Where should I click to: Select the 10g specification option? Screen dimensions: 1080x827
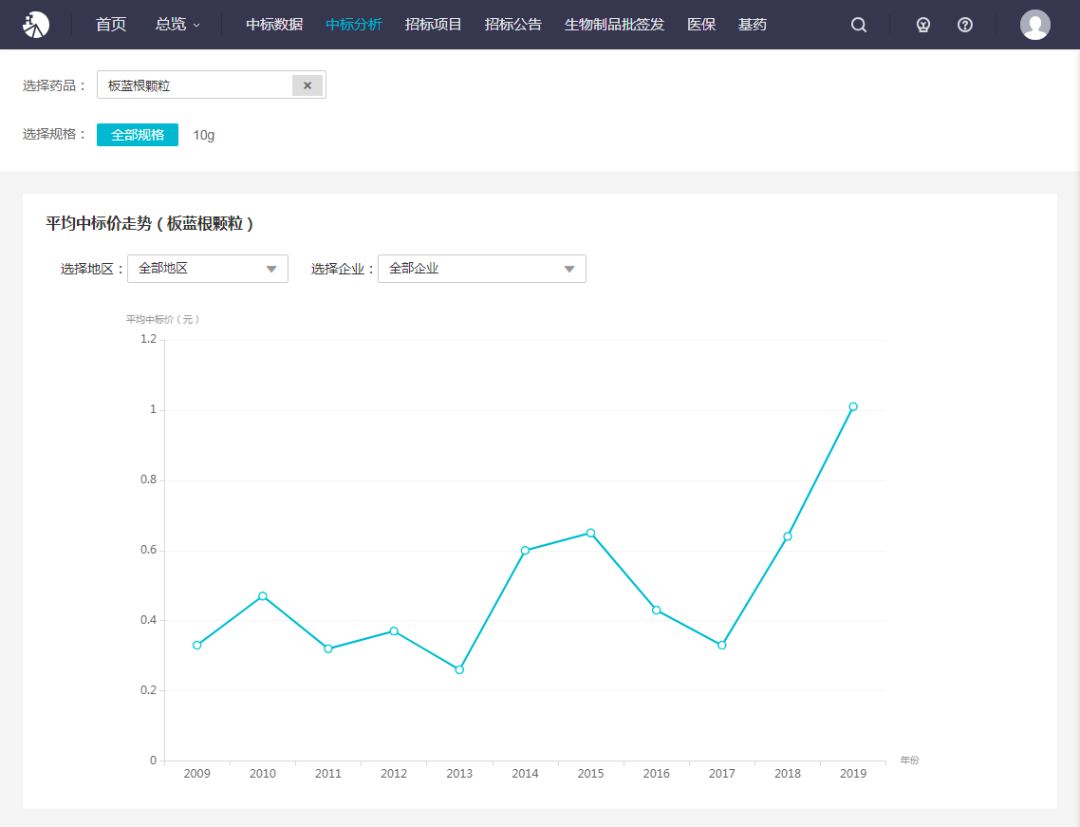point(204,135)
